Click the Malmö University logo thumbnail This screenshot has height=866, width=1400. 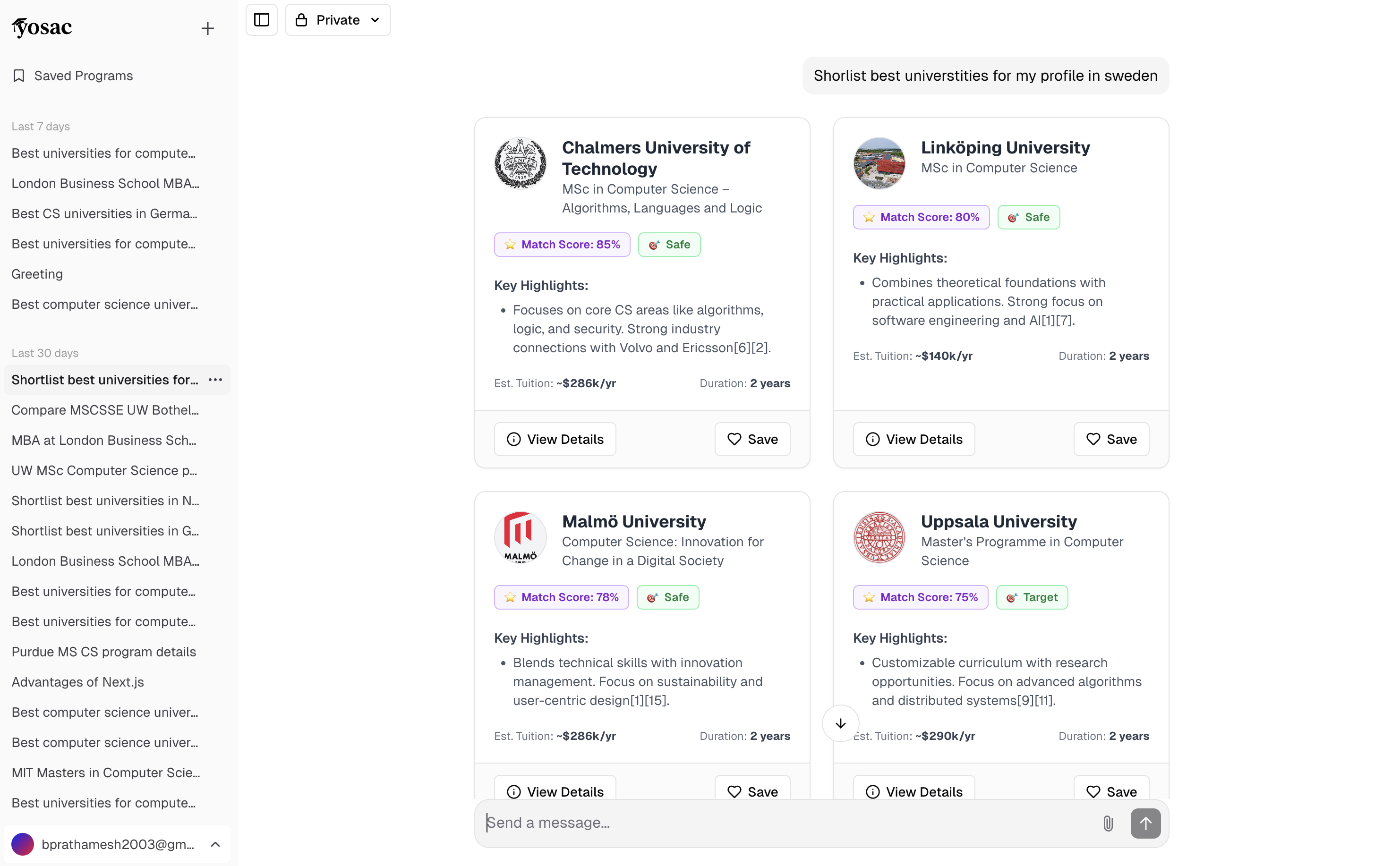coord(520,537)
